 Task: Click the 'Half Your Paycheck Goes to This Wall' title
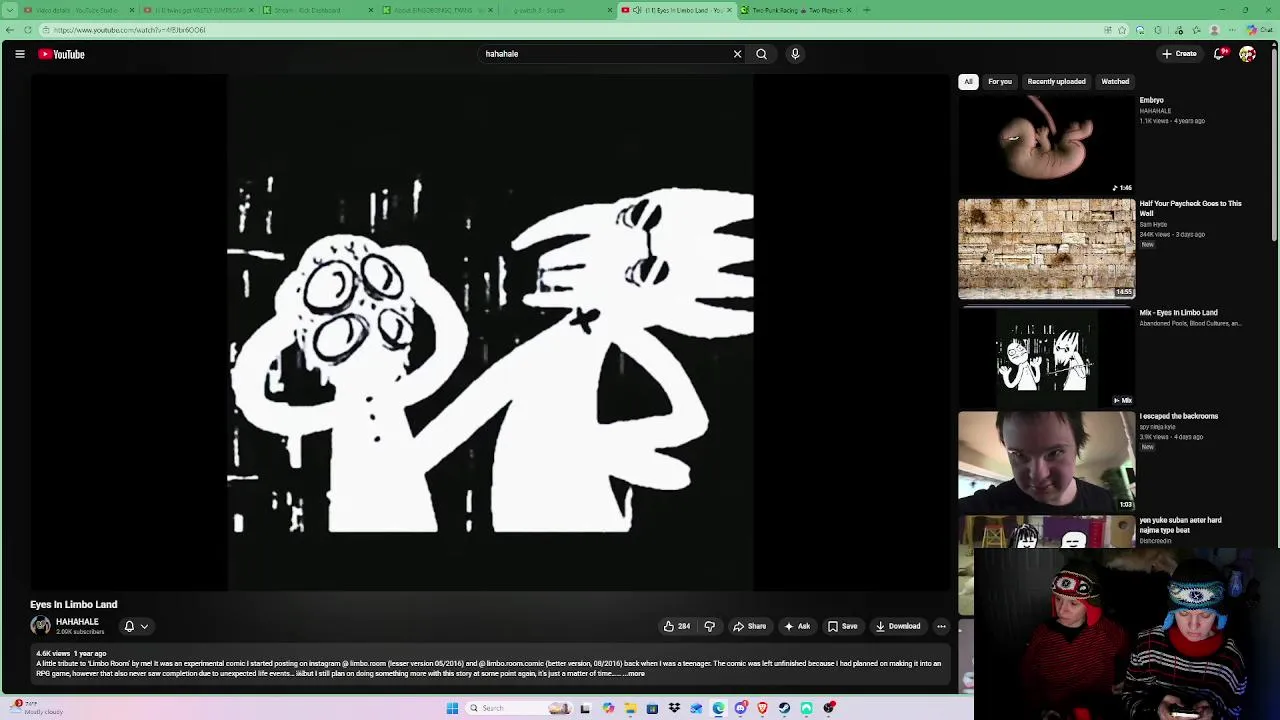point(1190,208)
